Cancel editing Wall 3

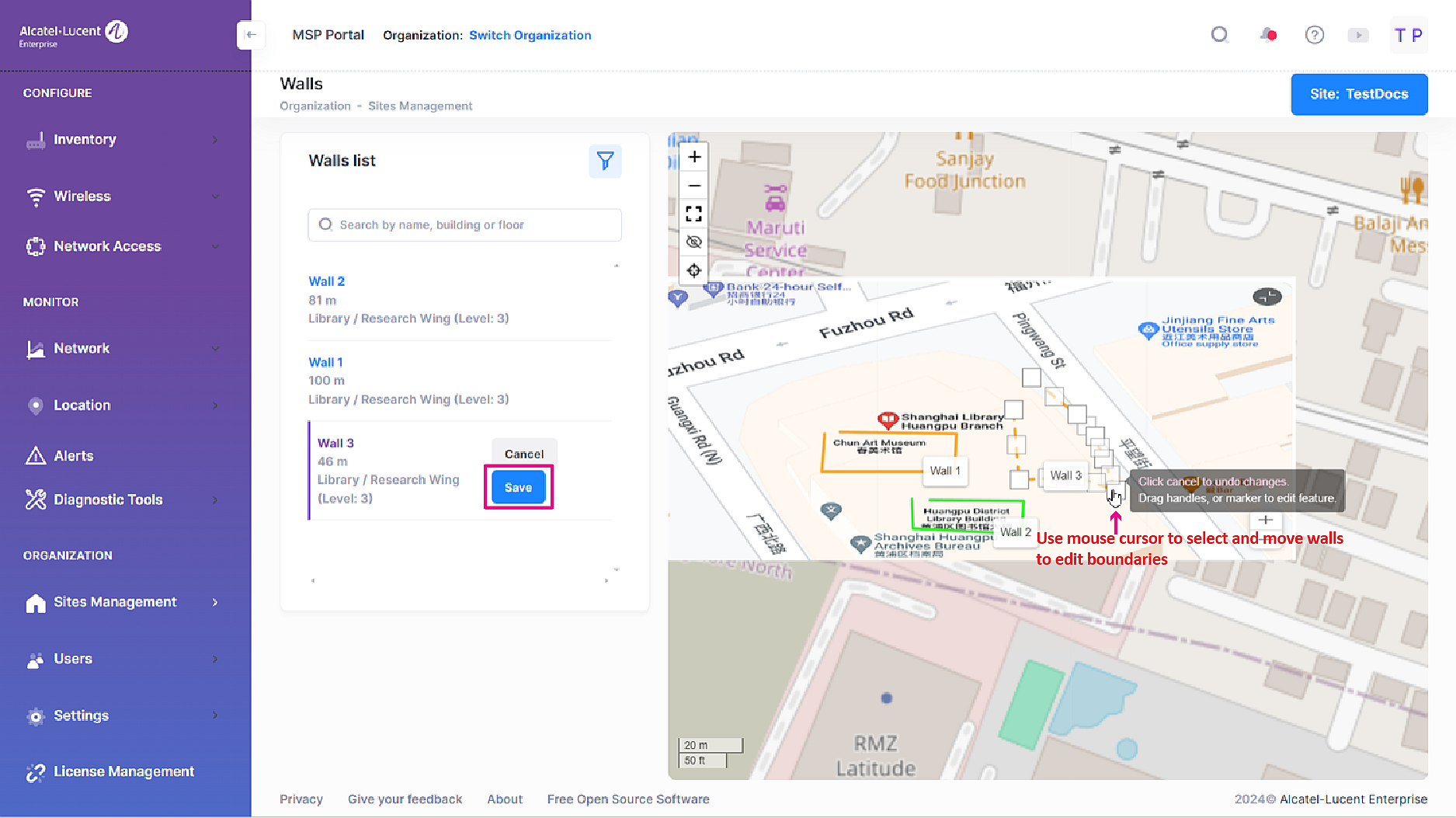524,454
